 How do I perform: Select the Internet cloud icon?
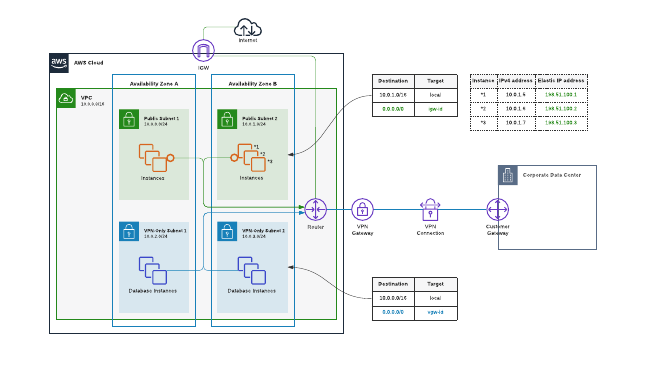click(248, 28)
